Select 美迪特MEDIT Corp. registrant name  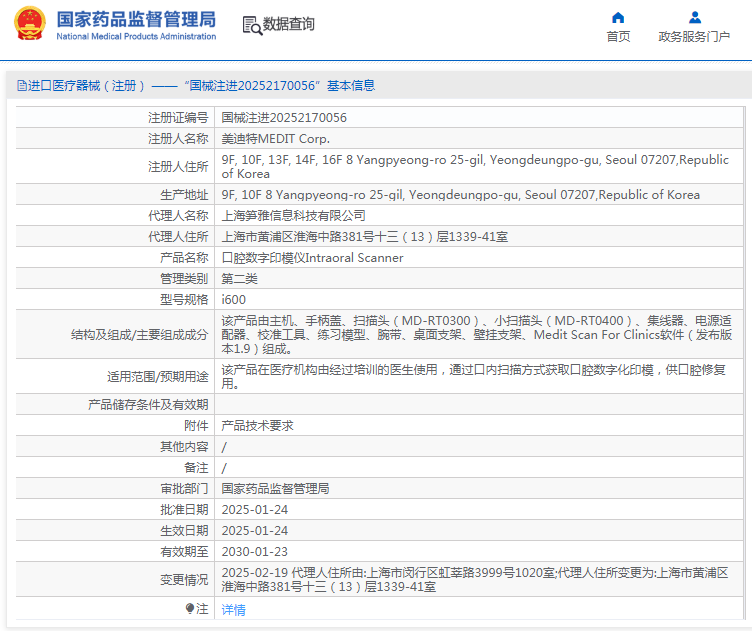click(276, 139)
